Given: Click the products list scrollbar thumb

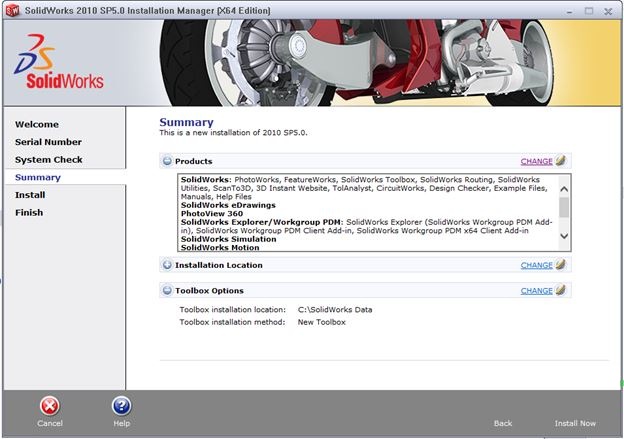Looking at the screenshot, I should [x=564, y=207].
